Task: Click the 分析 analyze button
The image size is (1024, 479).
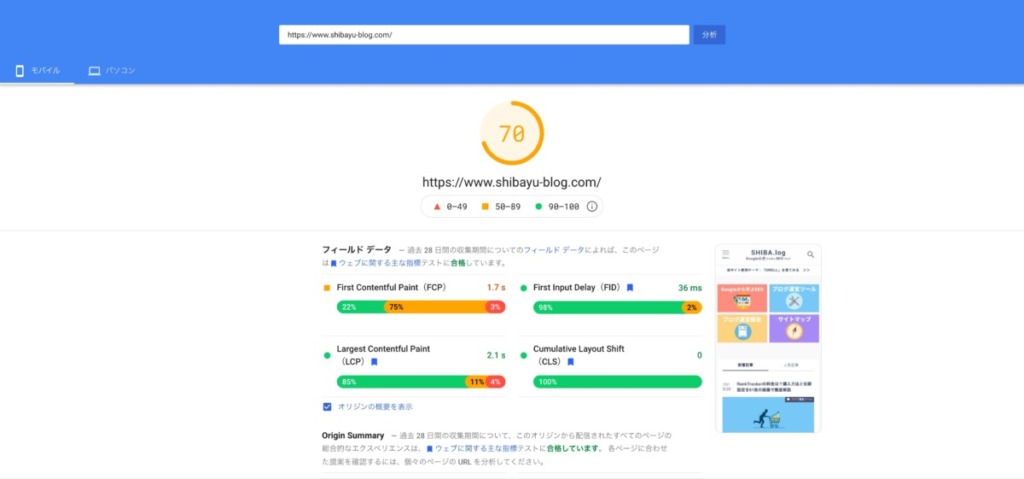Action: [x=709, y=35]
